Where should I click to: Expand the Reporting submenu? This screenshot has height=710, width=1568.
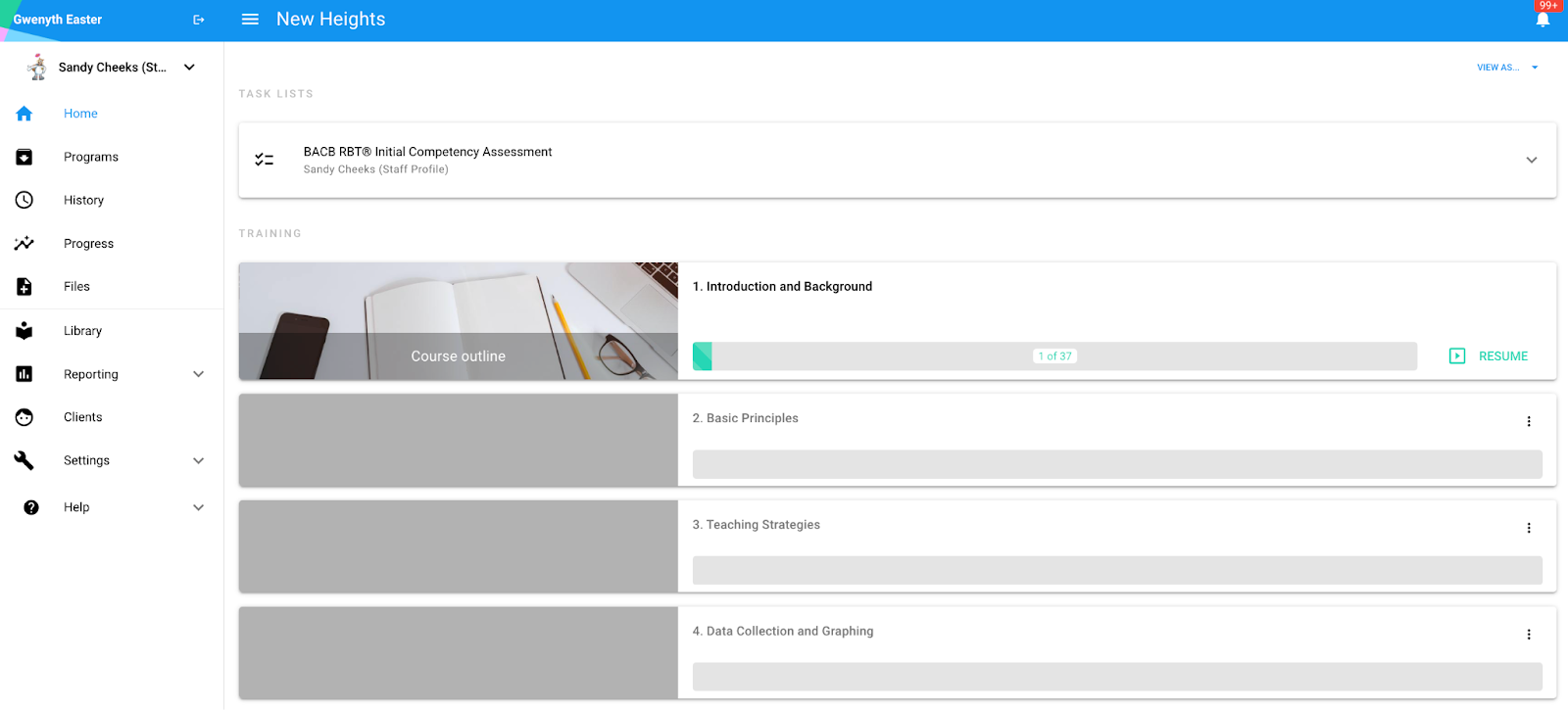click(x=198, y=374)
